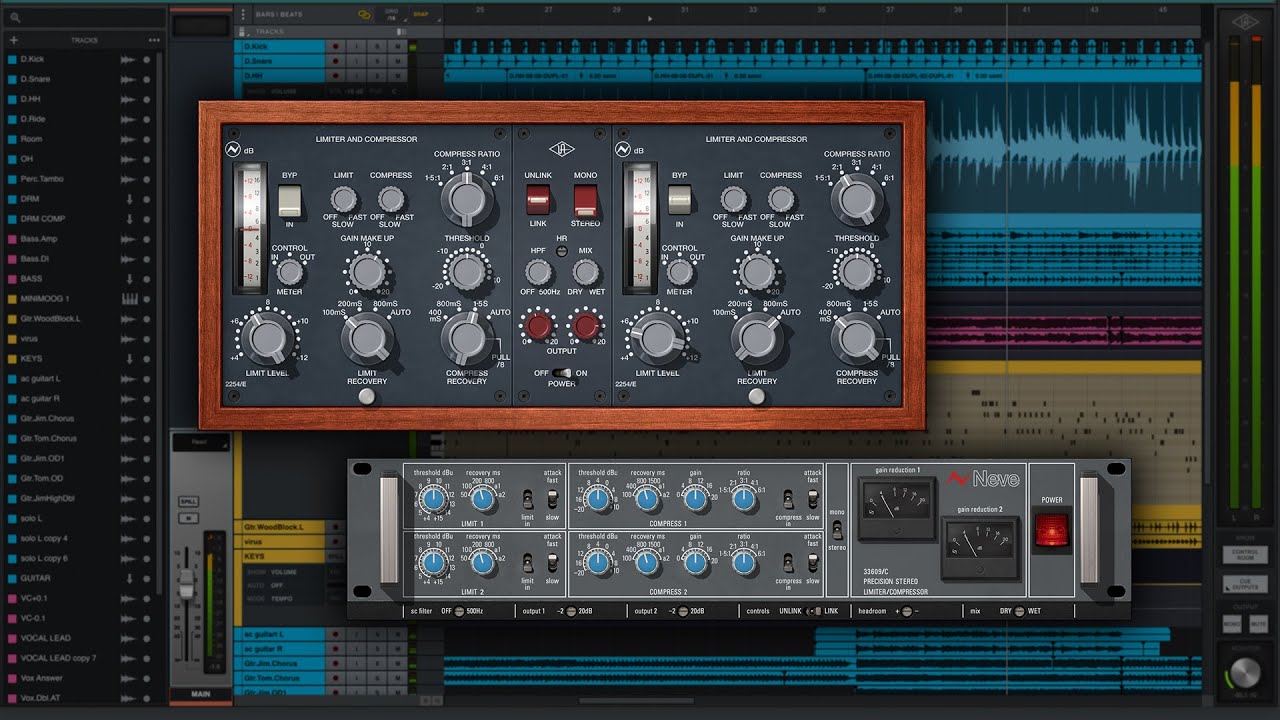Switch off the red POWER button on 33609
This screenshot has width=1280, height=720.
click(1051, 530)
